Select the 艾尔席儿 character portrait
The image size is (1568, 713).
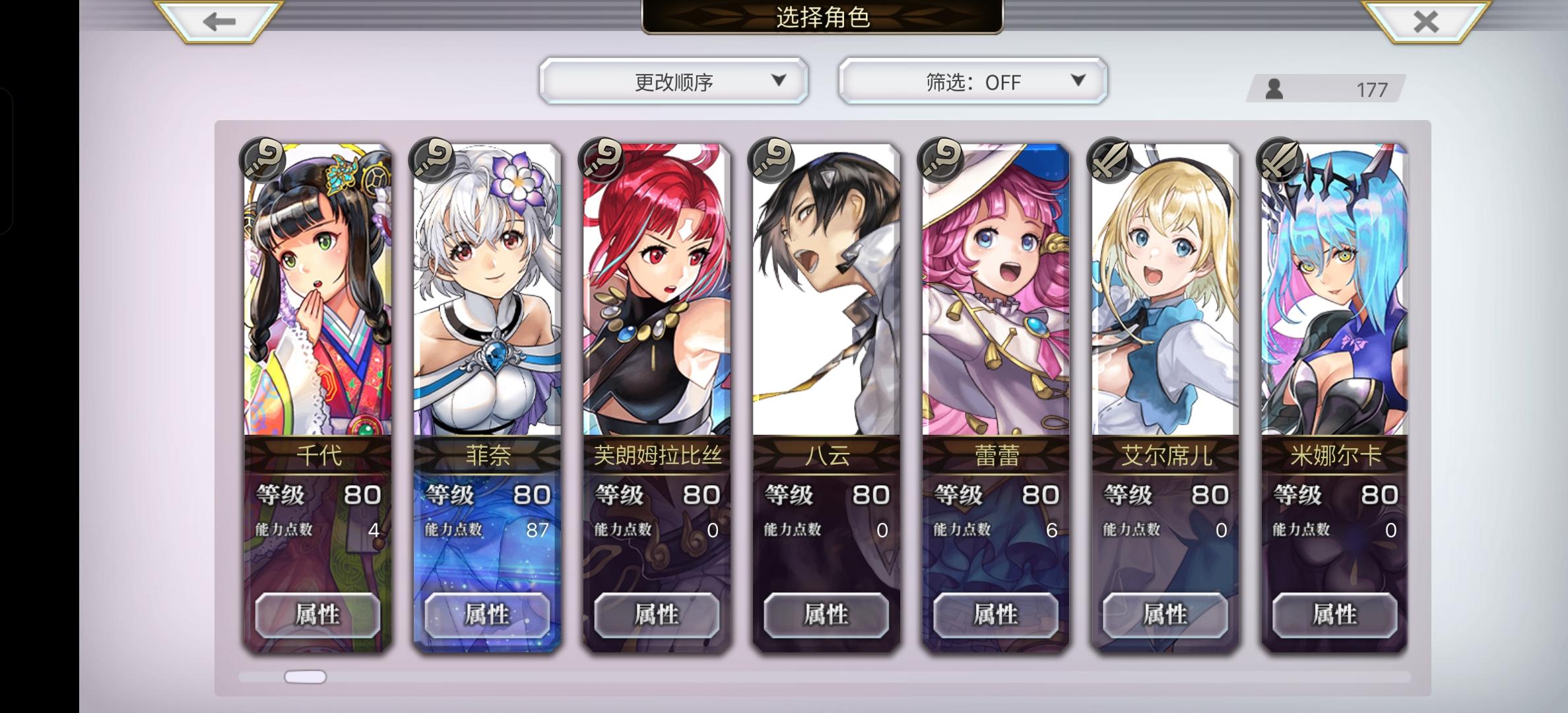(x=1165, y=289)
